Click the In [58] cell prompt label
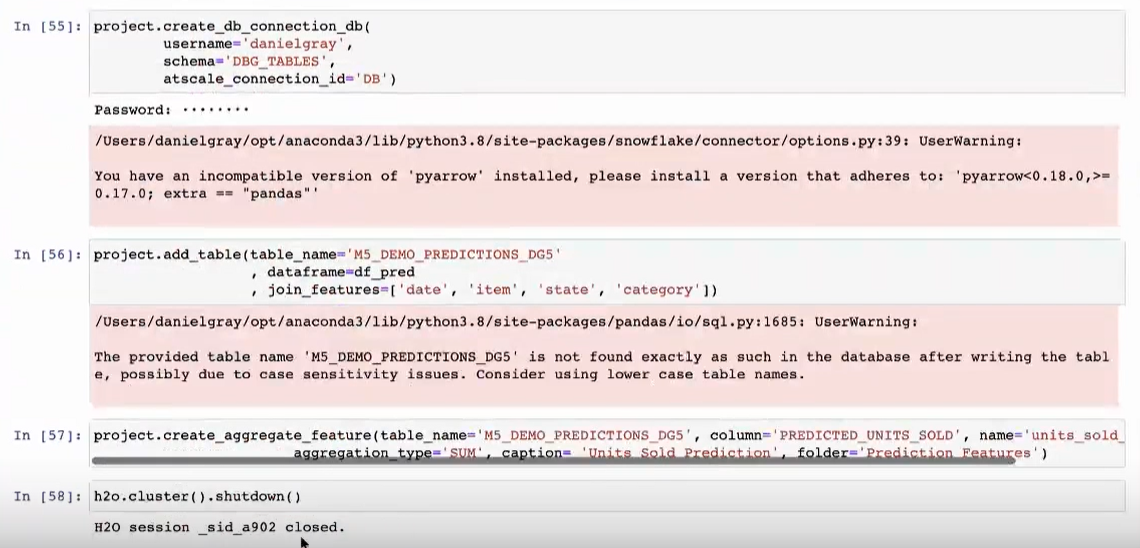The height and width of the screenshot is (548, 1140). click(48, 496)
